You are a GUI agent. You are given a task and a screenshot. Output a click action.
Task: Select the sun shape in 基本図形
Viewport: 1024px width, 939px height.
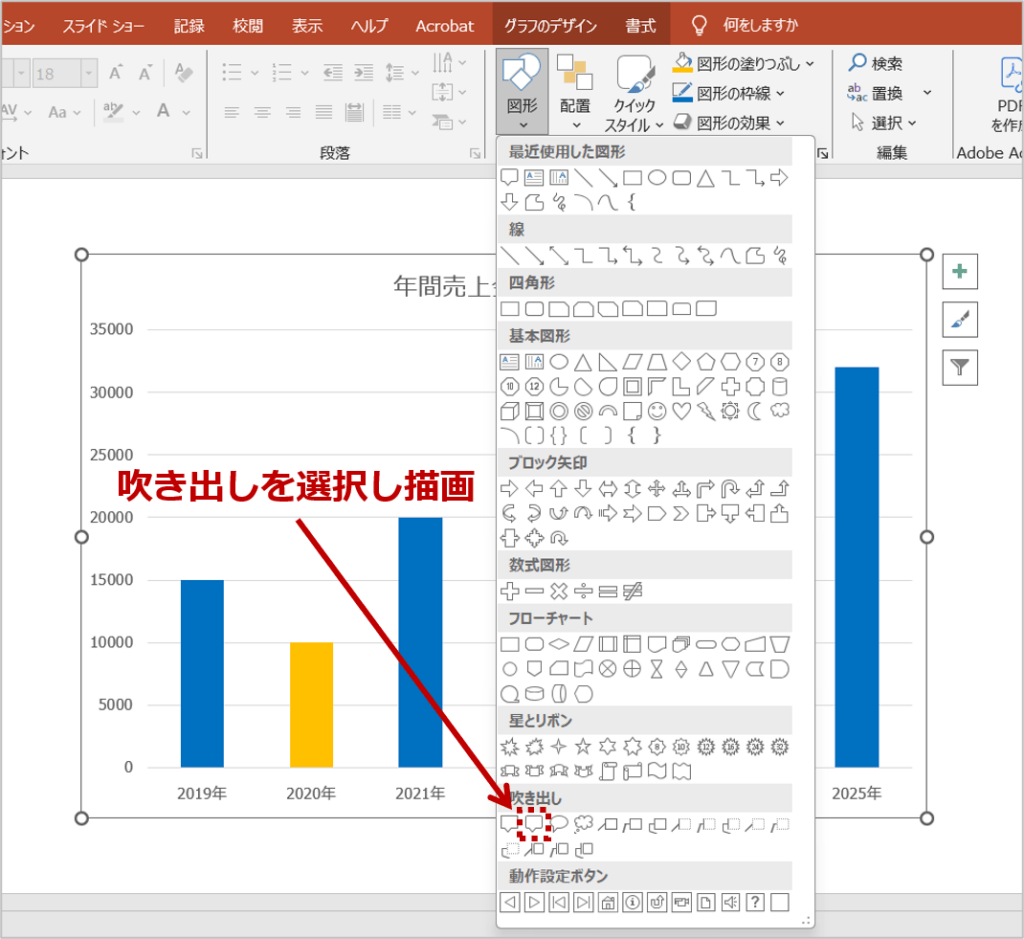point(730,411)
